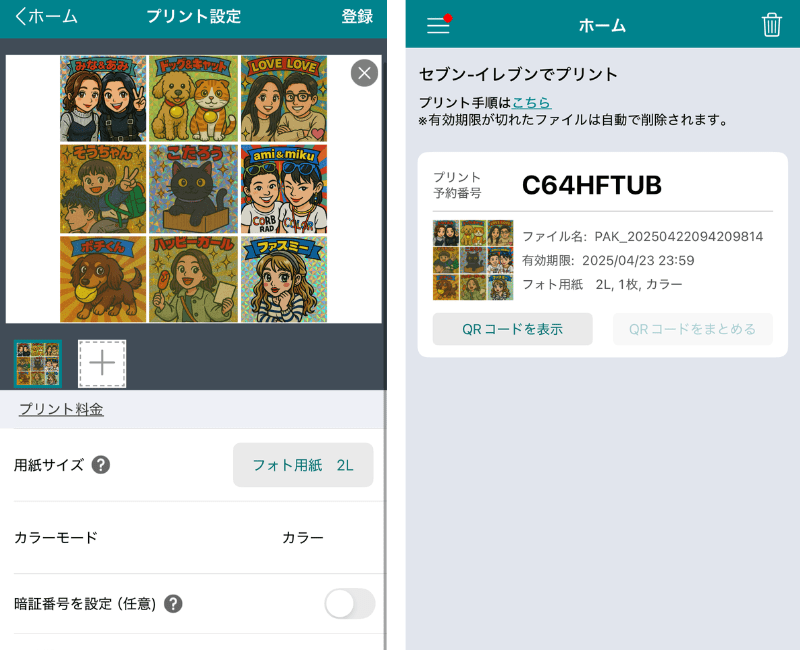The image size is (800, 650).
Task: Add another photo with the plus tile
Action: point(102,363)
